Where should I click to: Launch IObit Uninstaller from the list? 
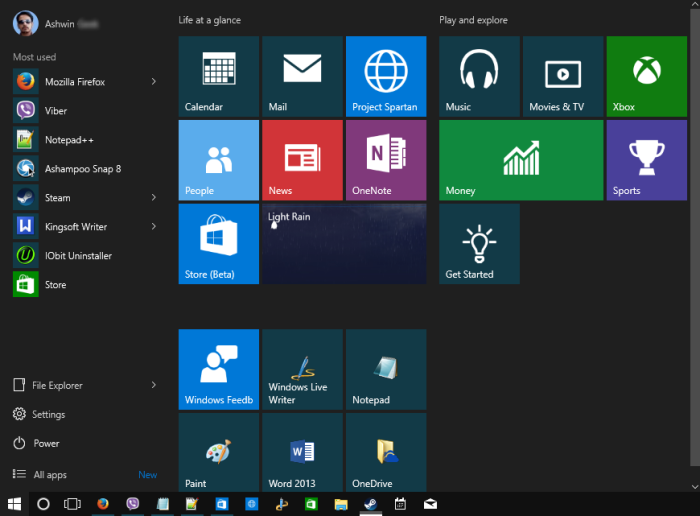85,256
